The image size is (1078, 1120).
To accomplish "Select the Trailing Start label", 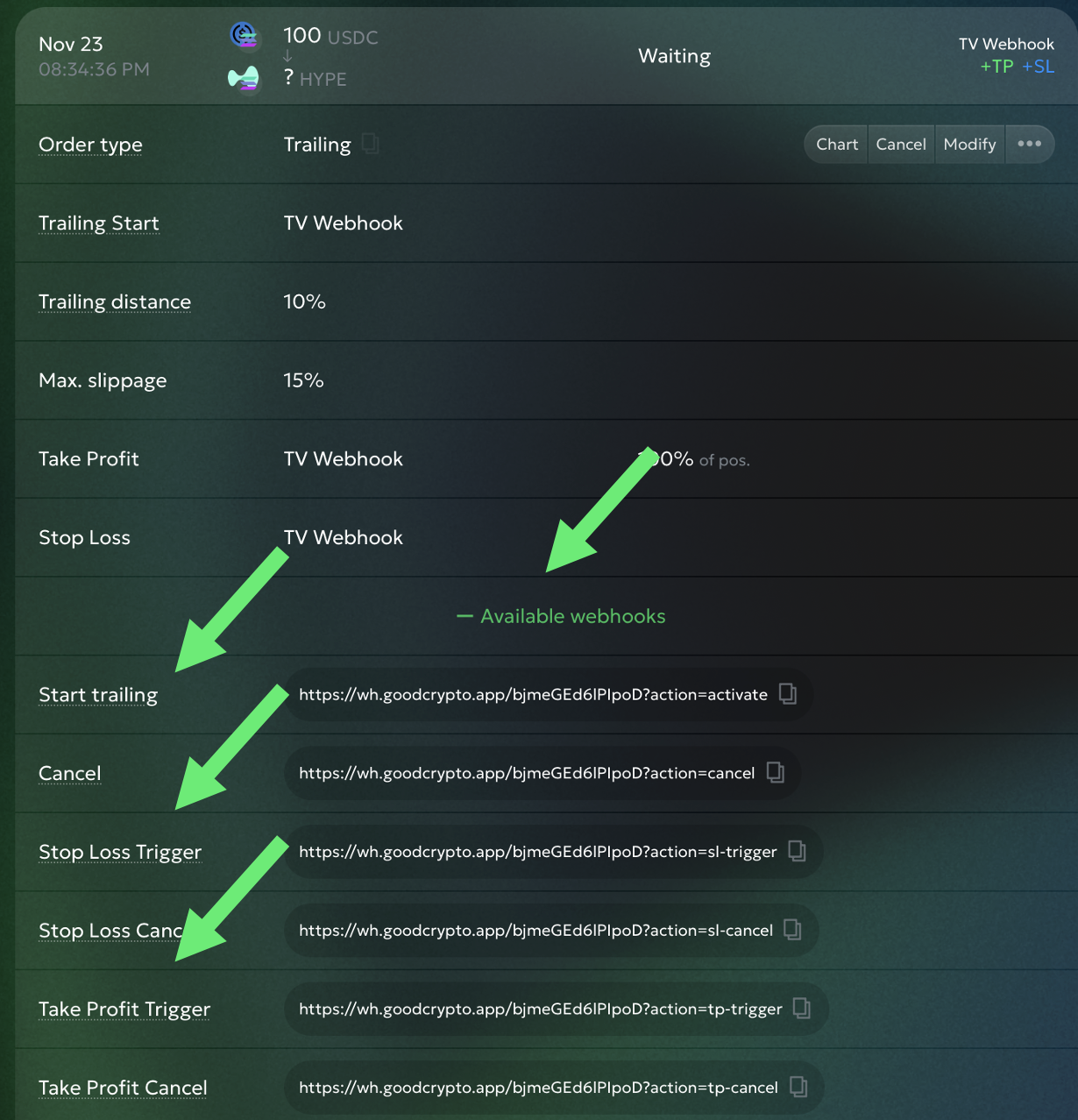I will click(99, 223).
